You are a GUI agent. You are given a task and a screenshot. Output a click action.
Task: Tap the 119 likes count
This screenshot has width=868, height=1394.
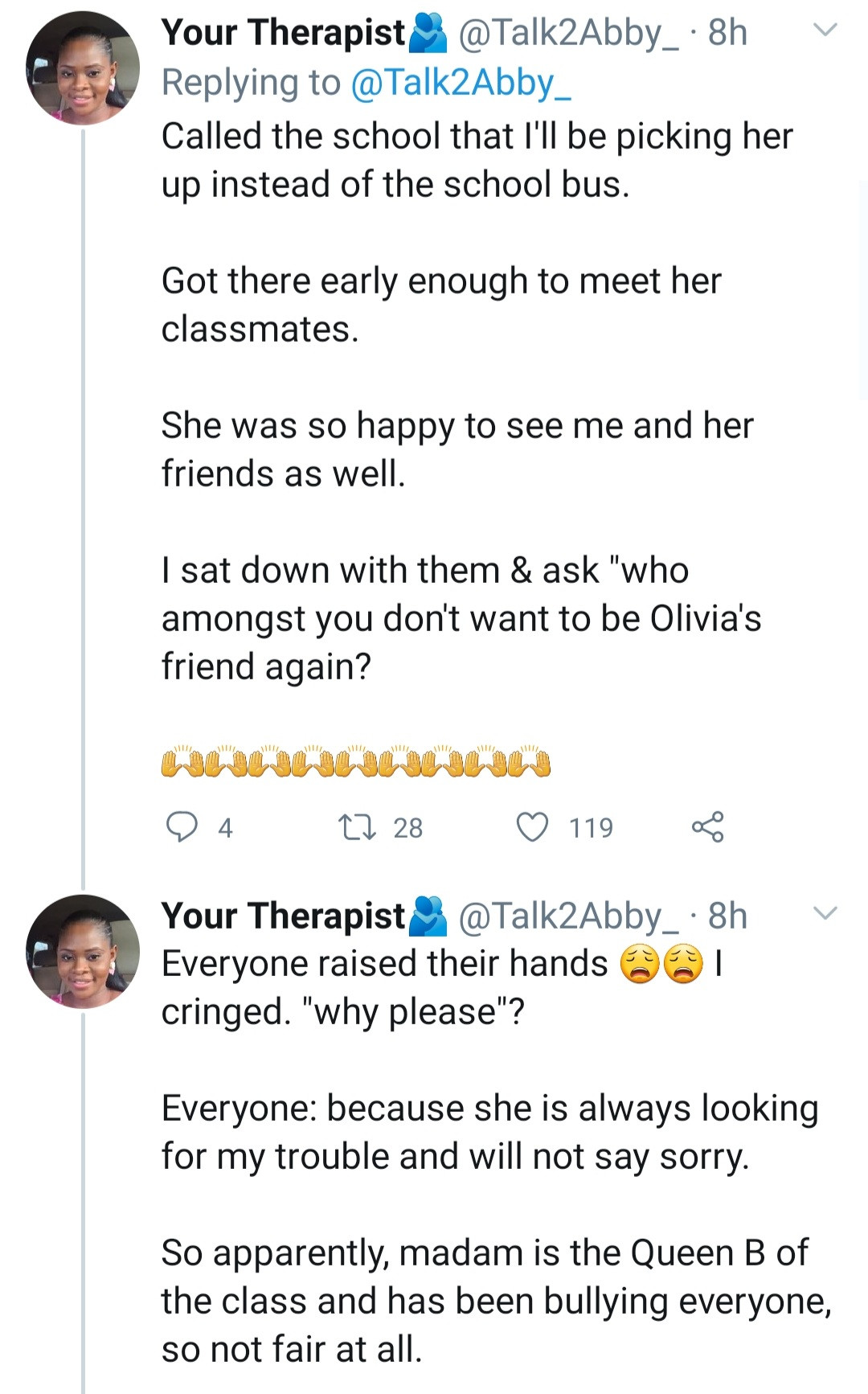pyautogui.click(x=591, y=827)
